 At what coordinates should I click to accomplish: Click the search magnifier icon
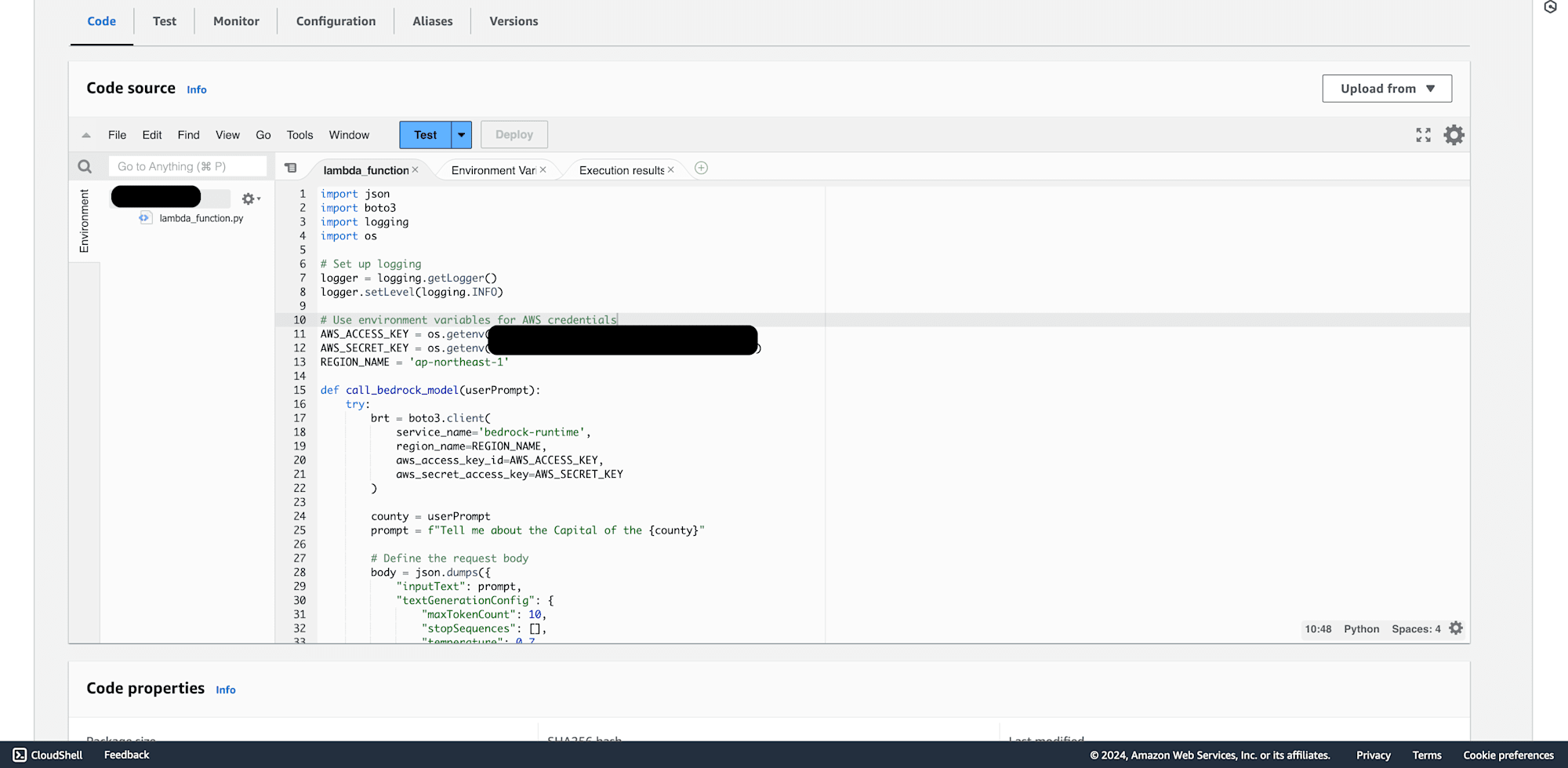click(x=85, y=166)
